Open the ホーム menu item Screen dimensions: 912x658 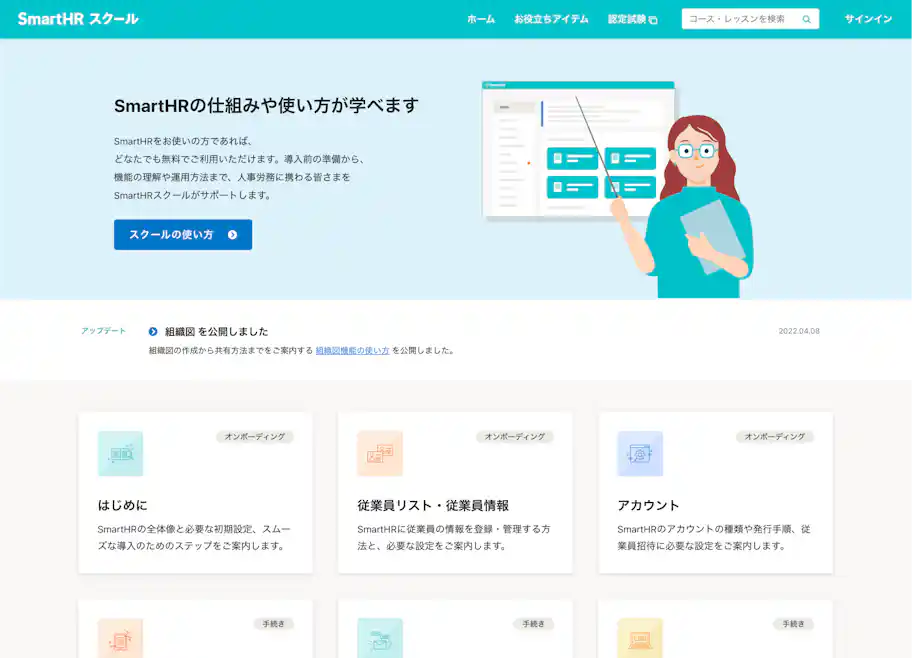pyautogui.click(x=481, y=18)
